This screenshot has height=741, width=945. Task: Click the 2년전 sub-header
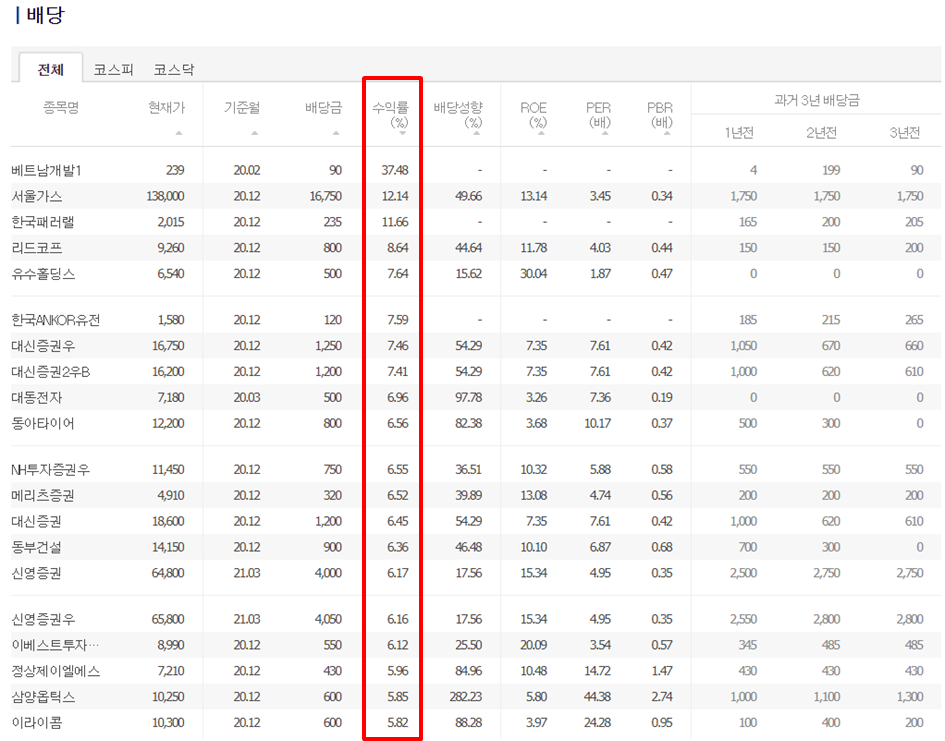[821, 133]
